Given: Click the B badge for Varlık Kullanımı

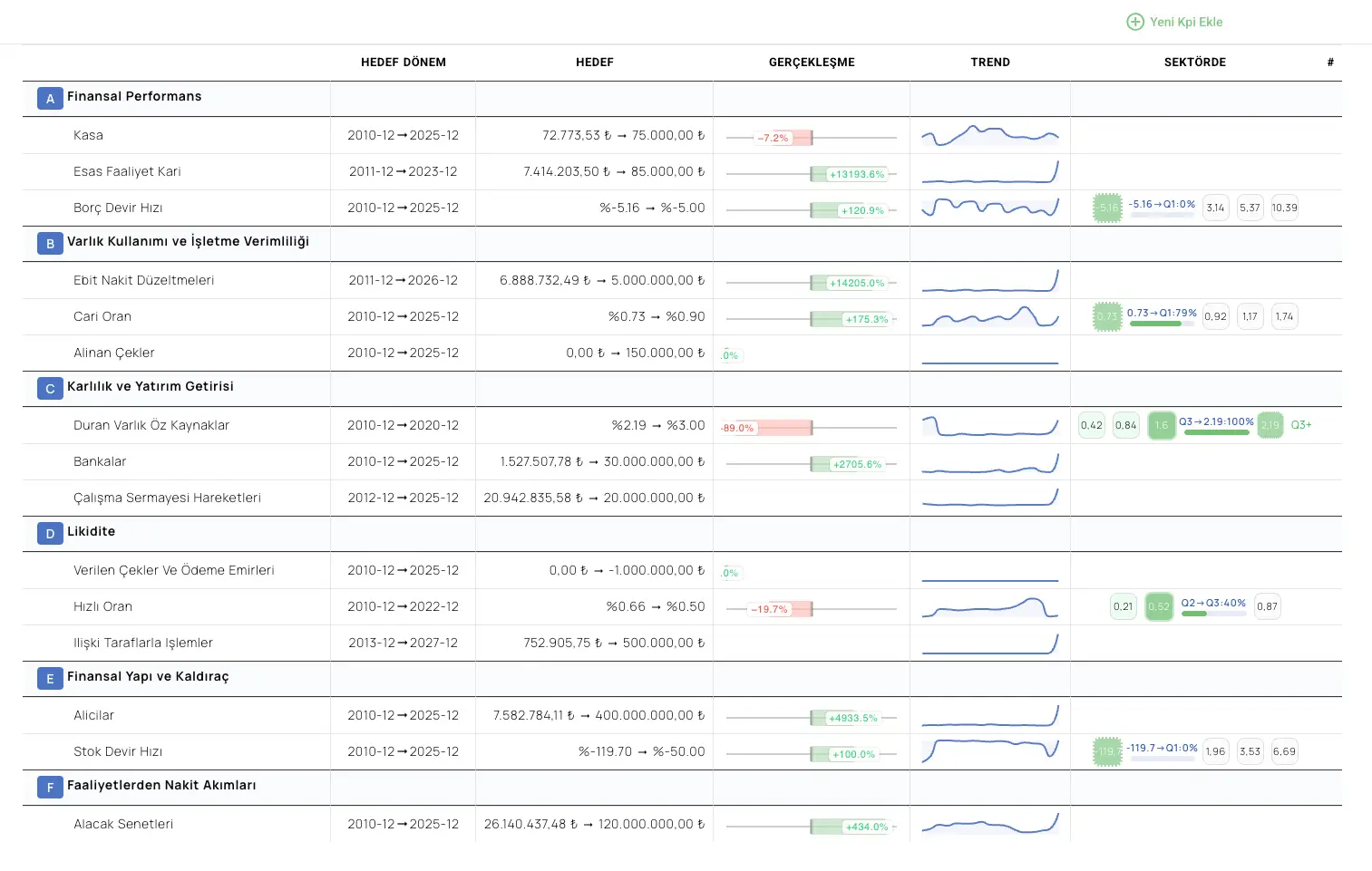Looking at the screenshot, I should point(50,244).
